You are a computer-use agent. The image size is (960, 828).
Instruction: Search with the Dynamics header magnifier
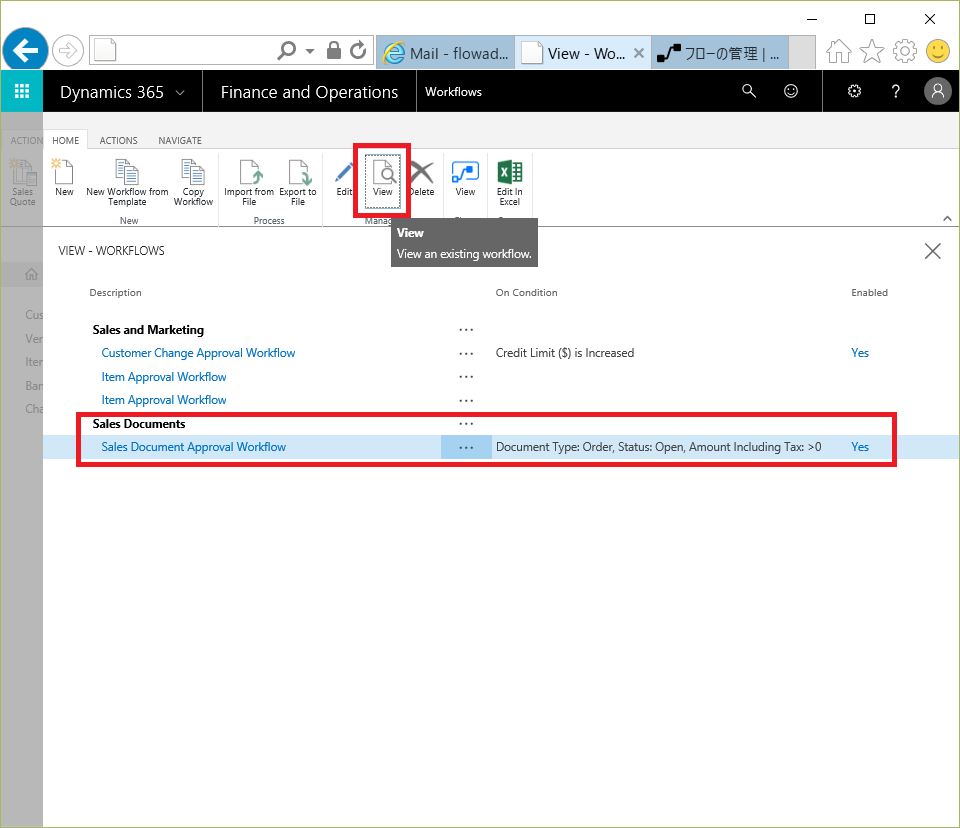[x=749, y=91]
